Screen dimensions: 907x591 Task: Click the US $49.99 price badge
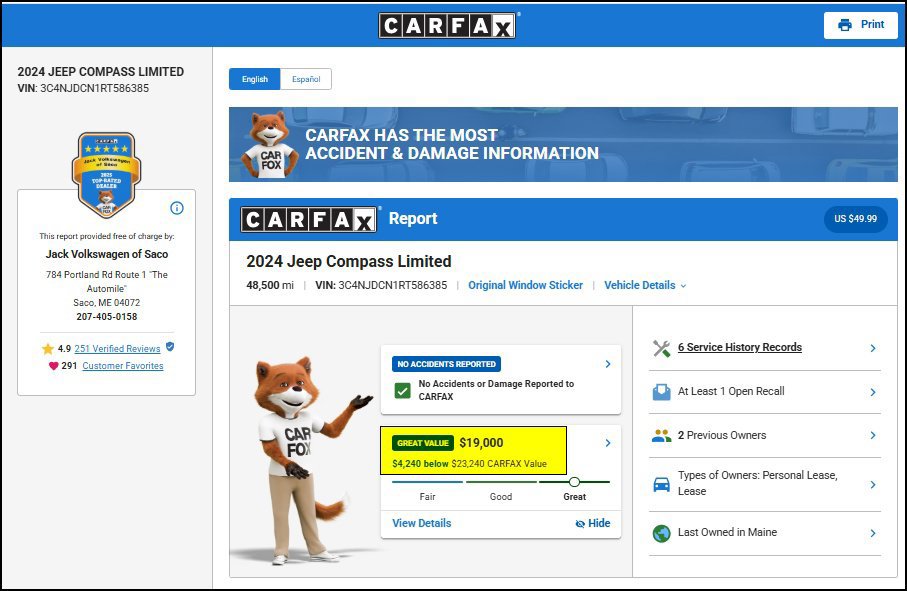click(856, 219)
